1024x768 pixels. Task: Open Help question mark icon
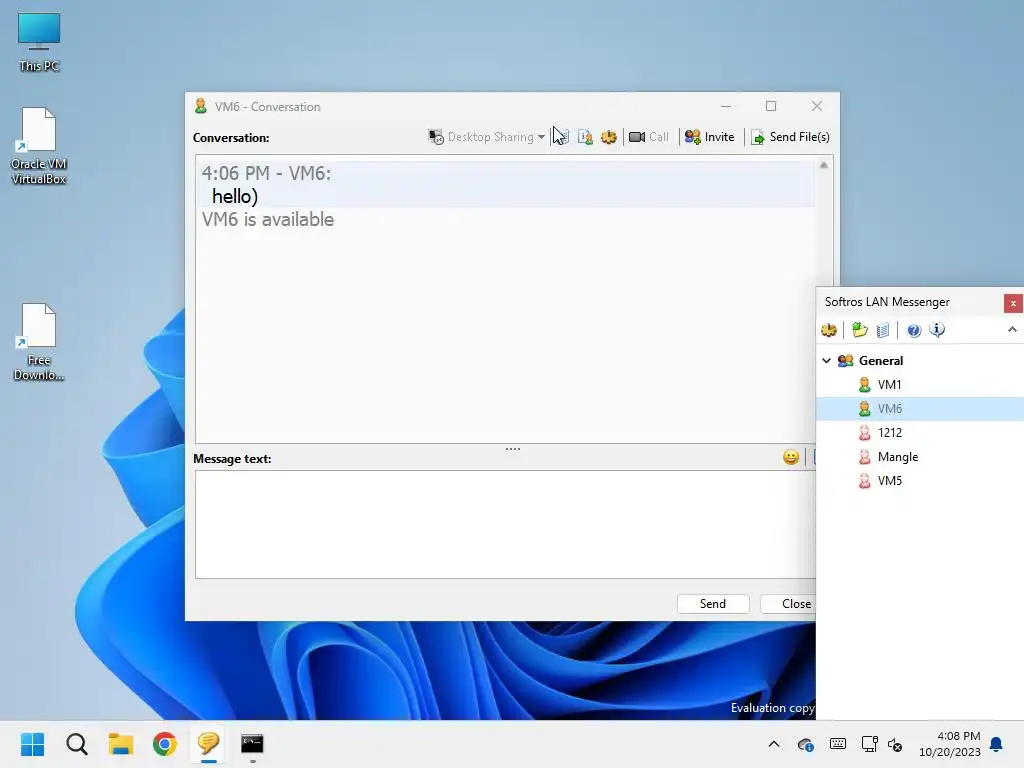[x=914, y=330]
